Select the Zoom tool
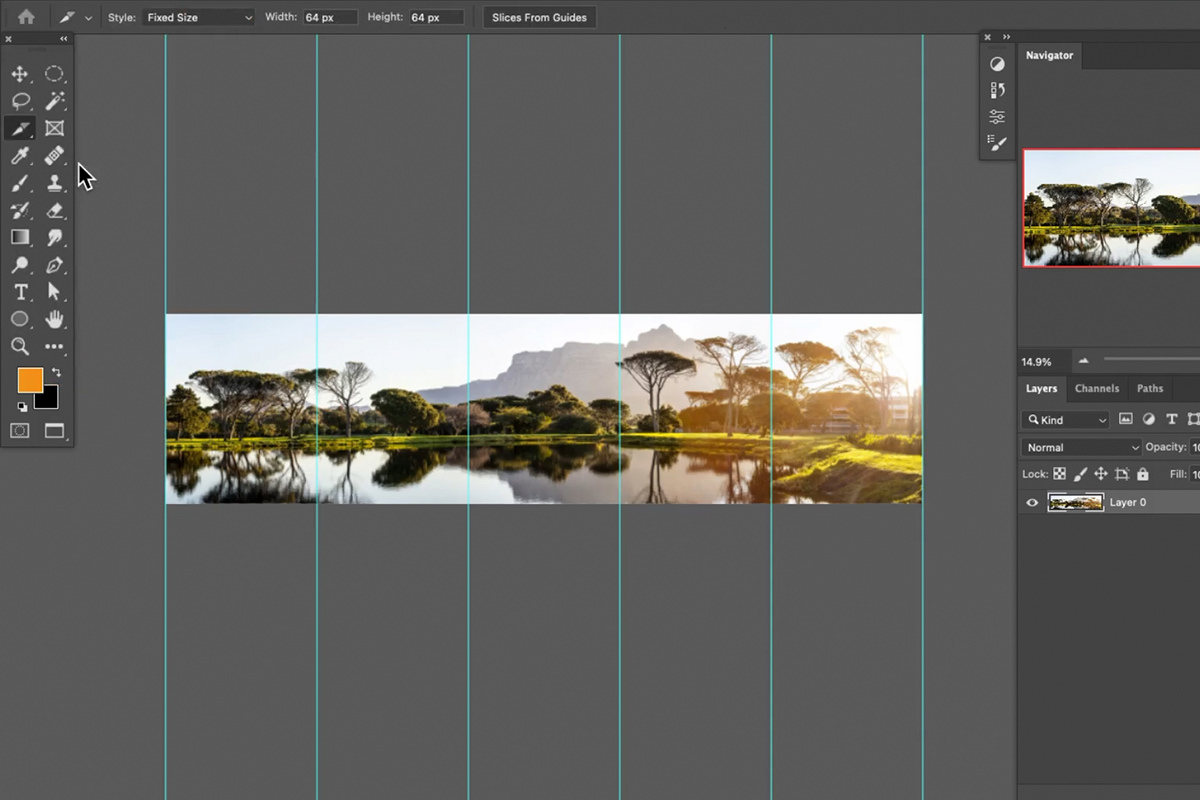Viewport: 1200px width, 800px height. [20, 347]
